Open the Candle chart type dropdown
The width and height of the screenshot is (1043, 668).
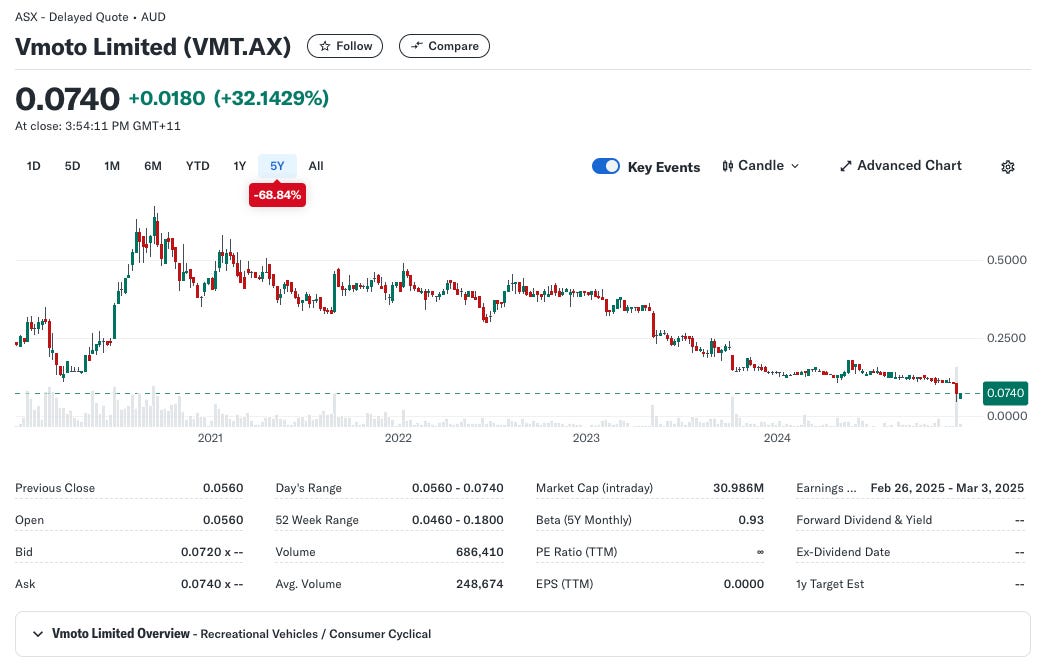(761, 166)
